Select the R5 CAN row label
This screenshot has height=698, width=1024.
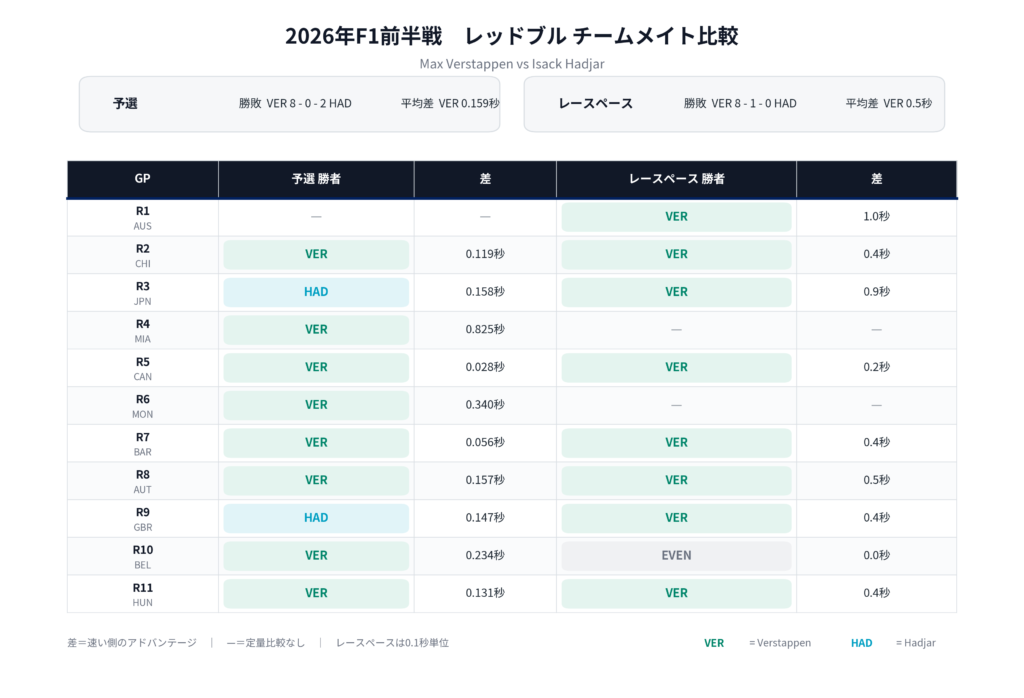point(142,369)
